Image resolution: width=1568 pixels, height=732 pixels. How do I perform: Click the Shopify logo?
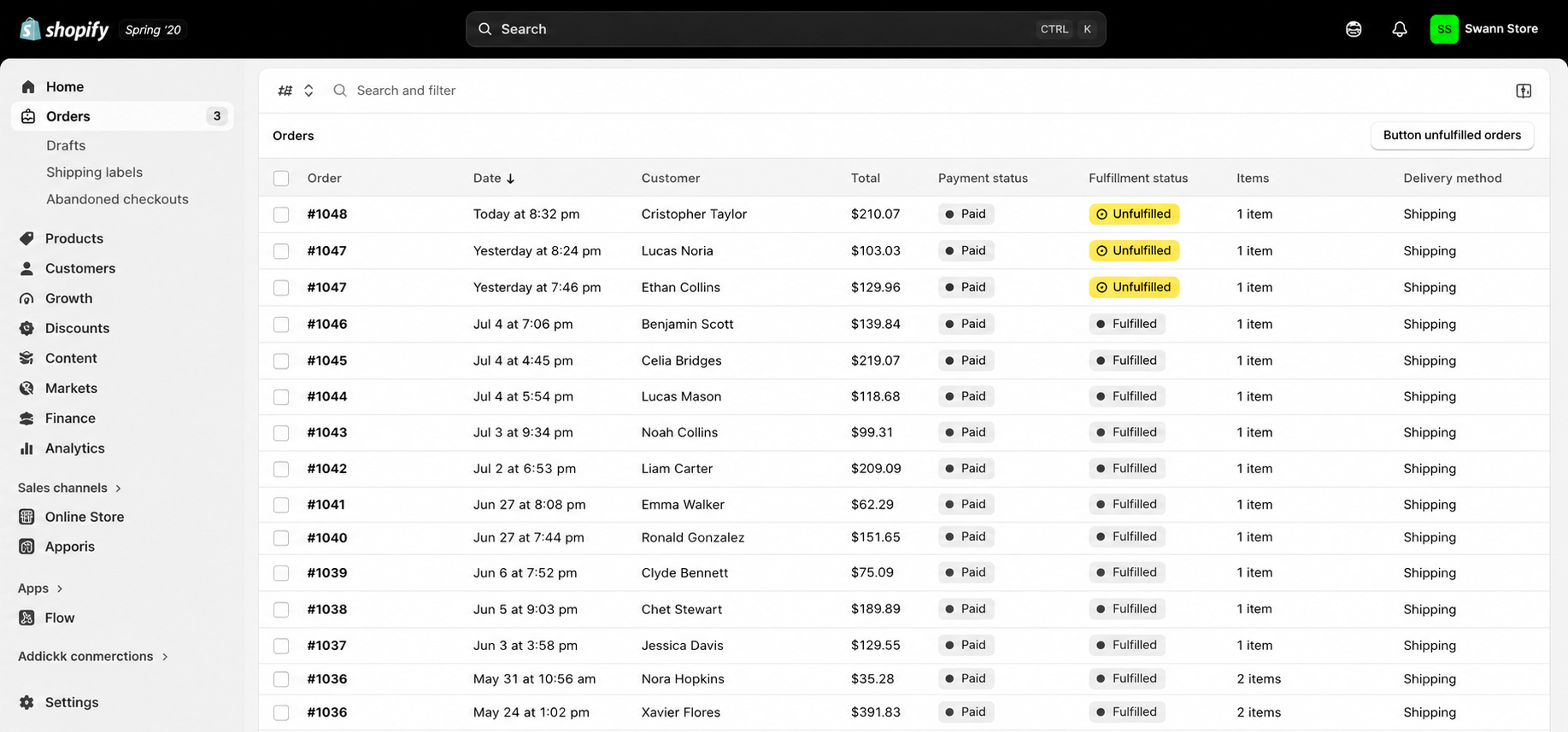[x=64, y=30]
